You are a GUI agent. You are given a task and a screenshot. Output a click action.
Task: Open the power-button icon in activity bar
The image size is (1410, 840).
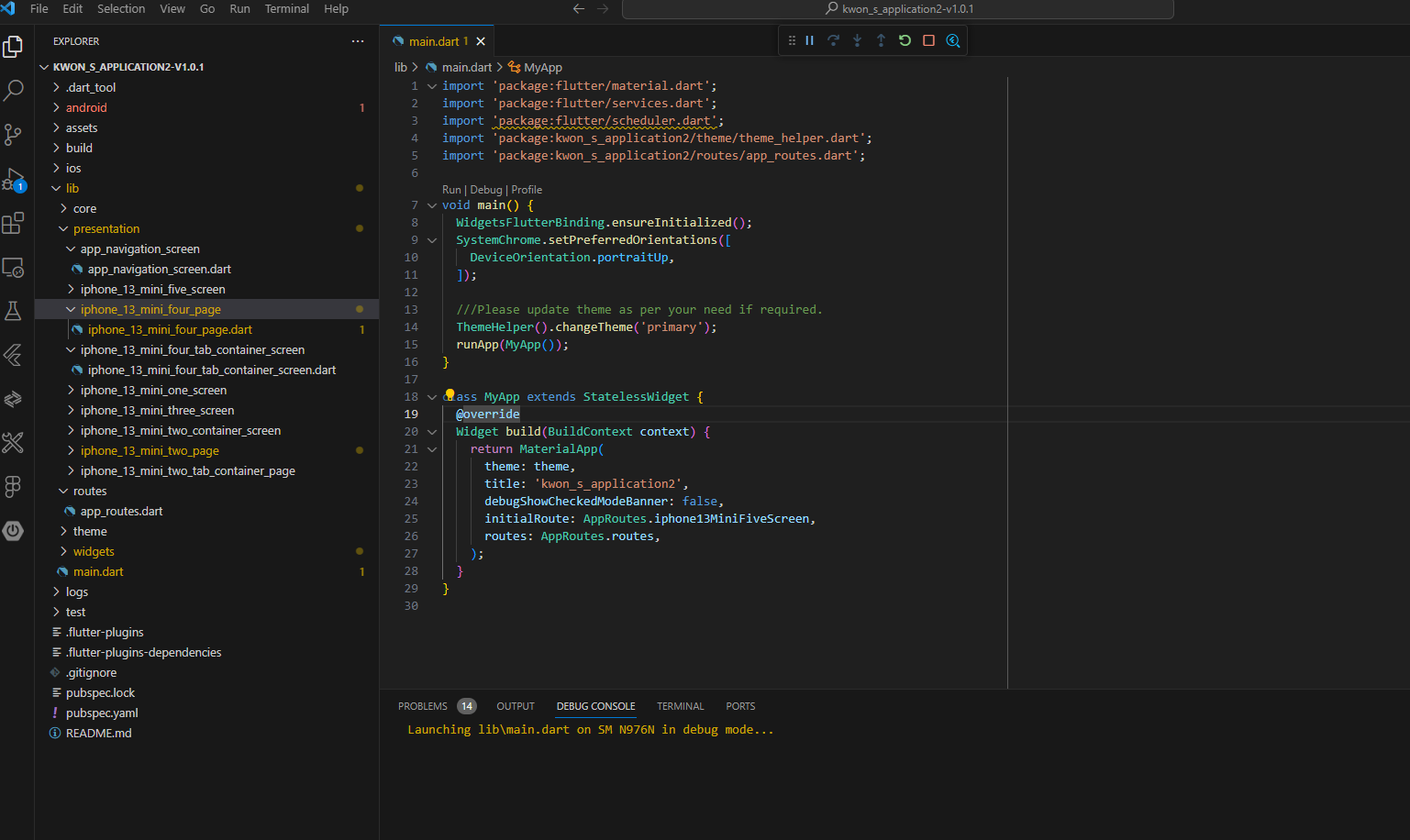(13, 531)
